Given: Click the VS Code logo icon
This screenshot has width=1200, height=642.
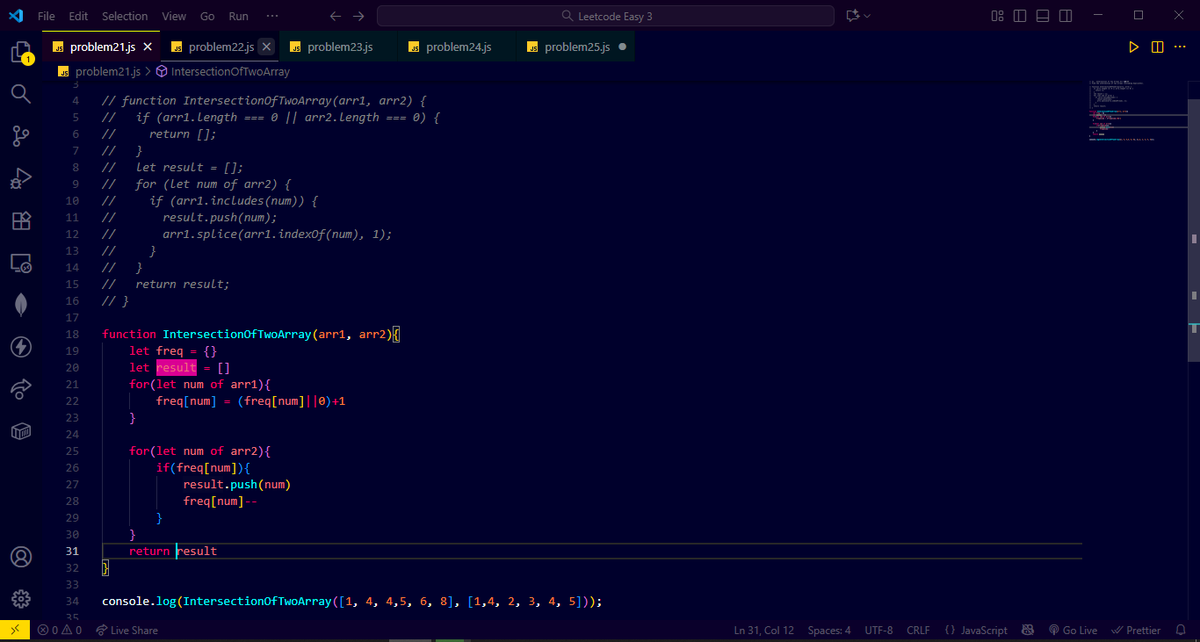Looking at the screenshot, I should click(15, 16).
